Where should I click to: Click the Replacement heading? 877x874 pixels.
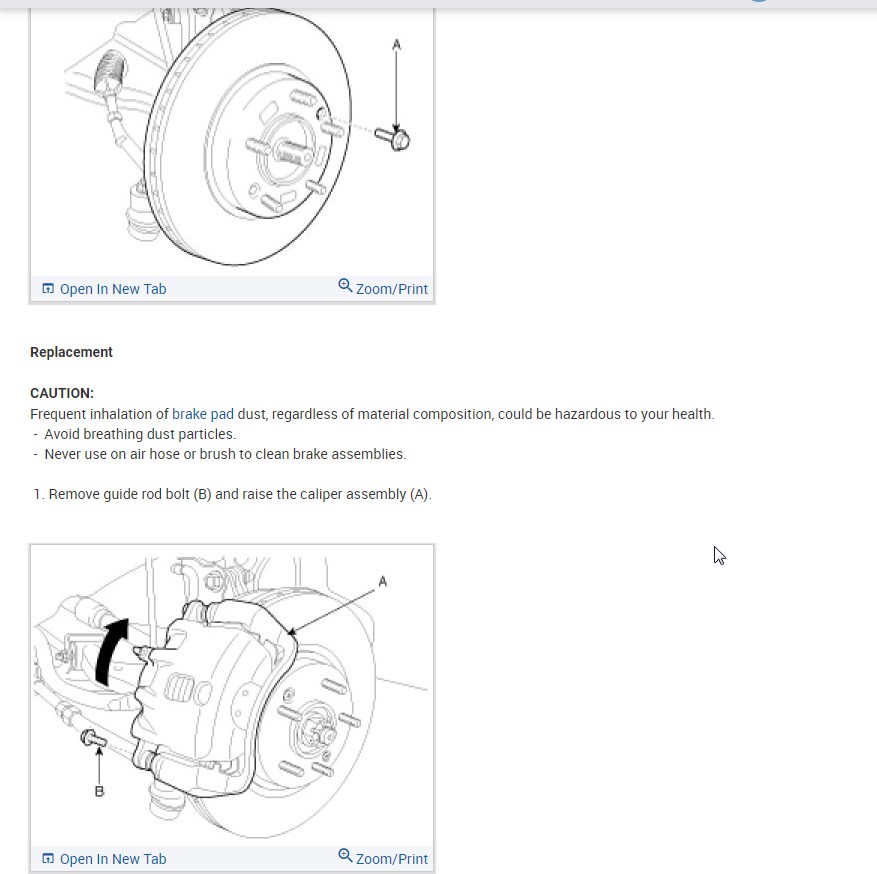(x=71, y=352)
